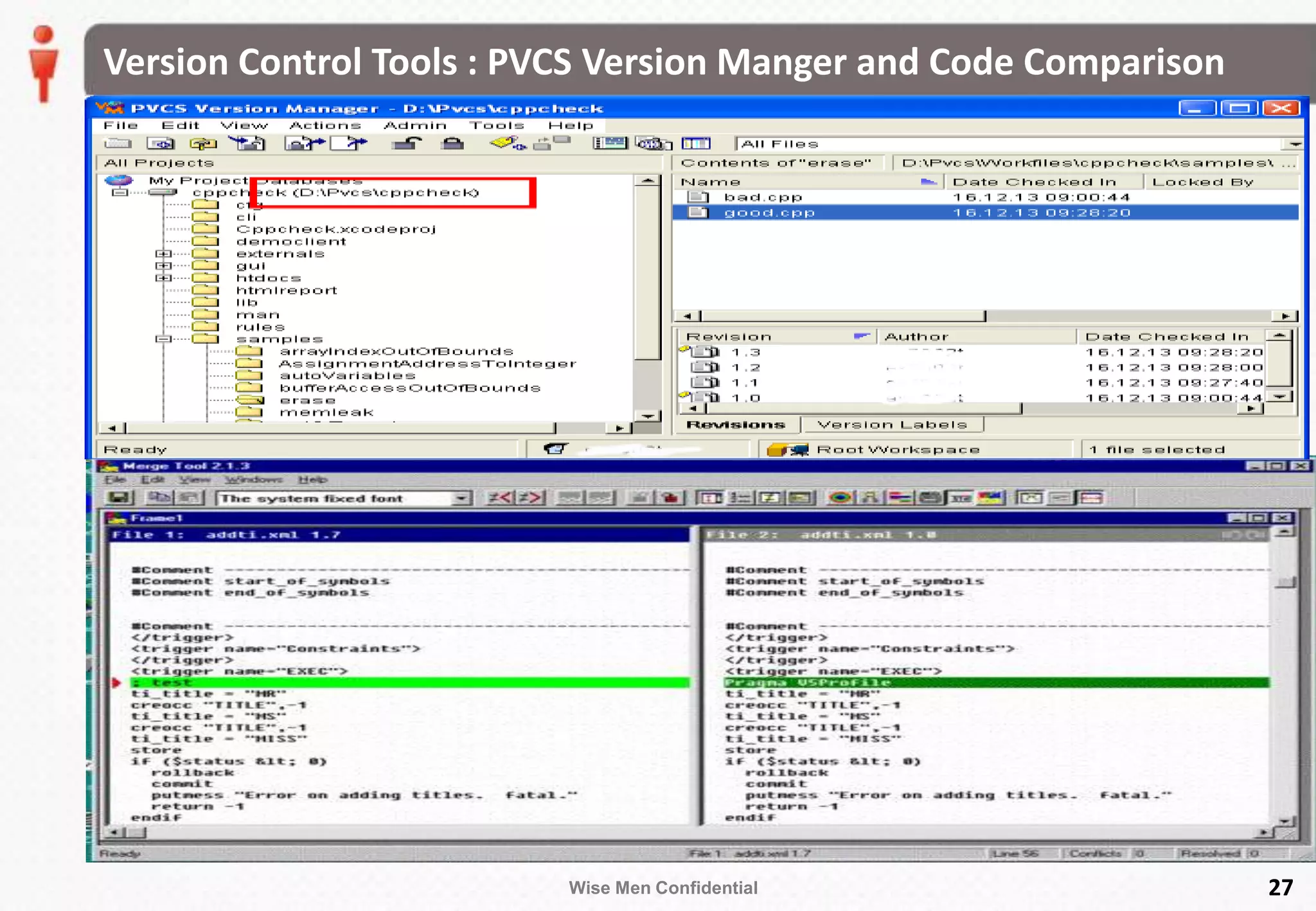Click the project tree vertical scrollbar thumb
This screenshot has width=1316, height=911.
coord(647,274)
